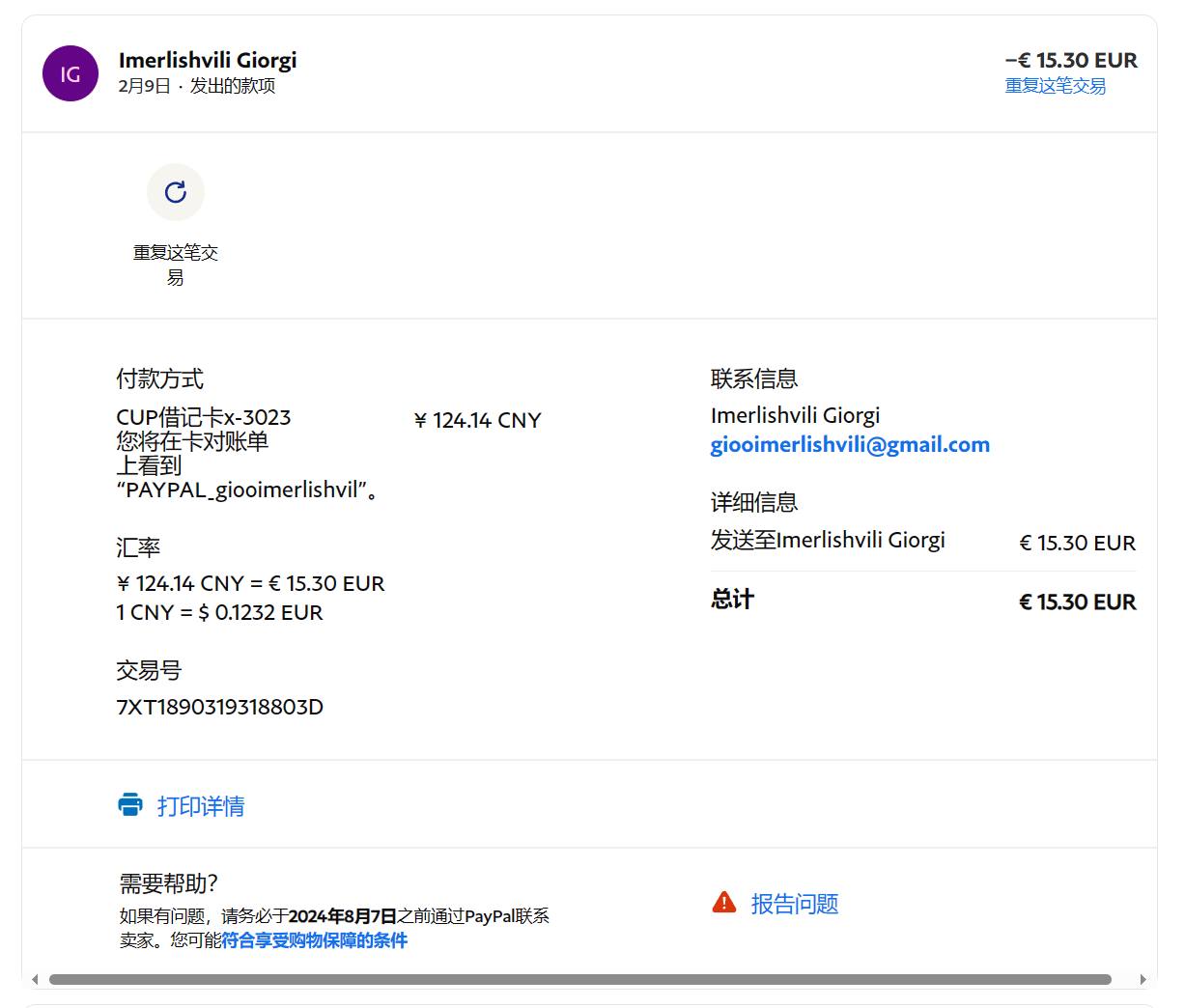This screenshot has height=1008, width=1185.
Task: Click the red warning triangle icon
Action: [723, 903]
